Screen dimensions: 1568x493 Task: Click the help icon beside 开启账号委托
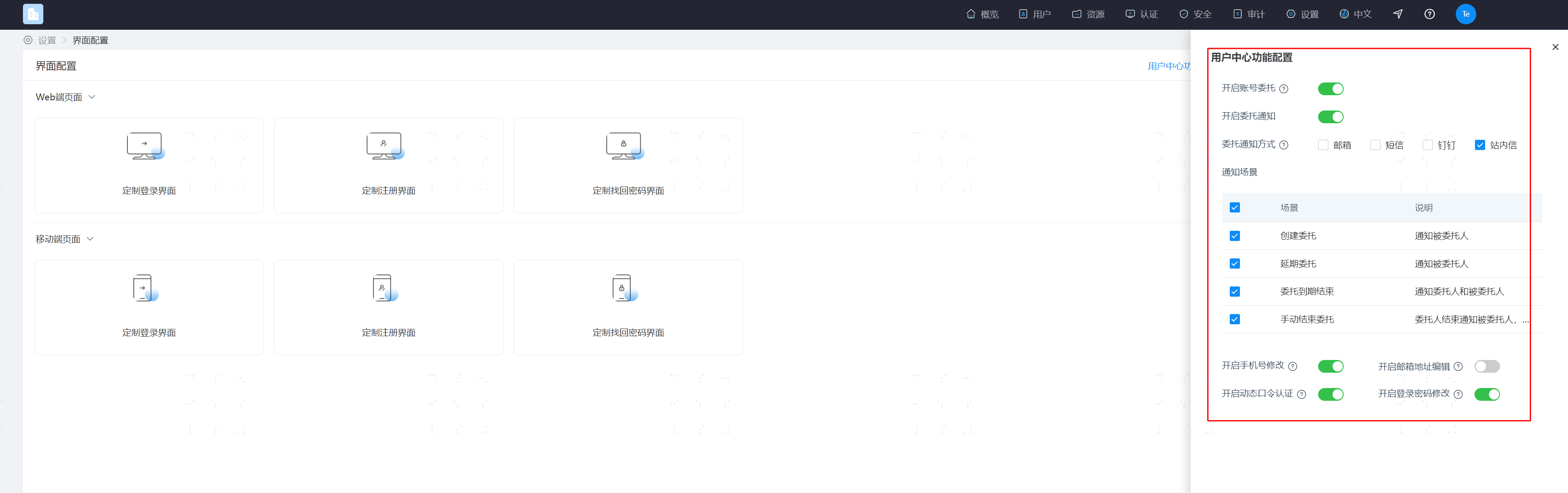1283,89
